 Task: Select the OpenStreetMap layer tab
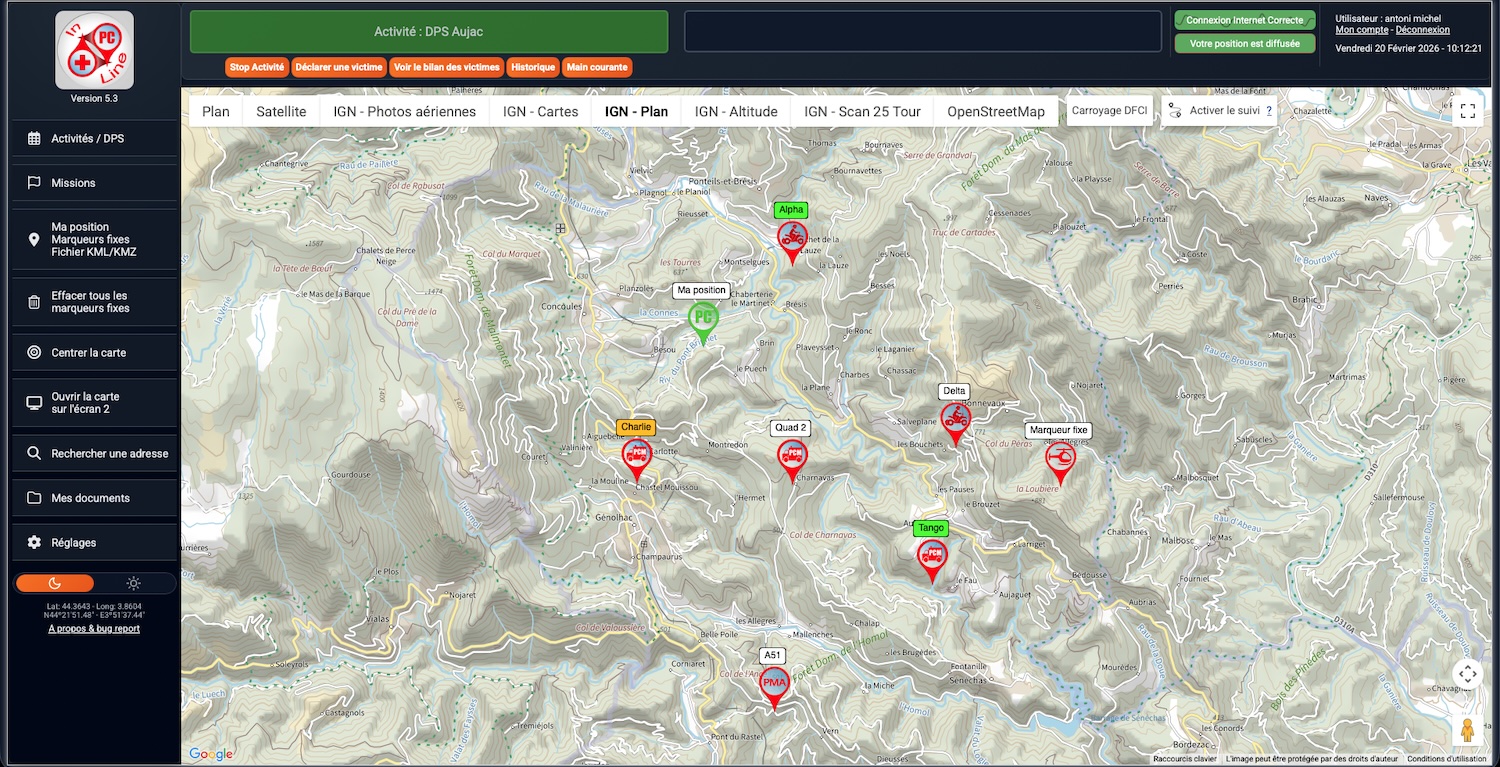[995, 111]
